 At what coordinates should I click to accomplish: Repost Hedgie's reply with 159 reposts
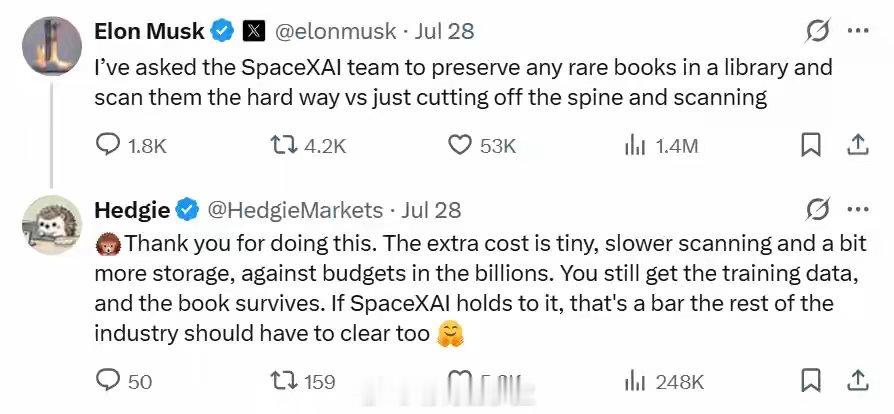[x=304, y=380]
